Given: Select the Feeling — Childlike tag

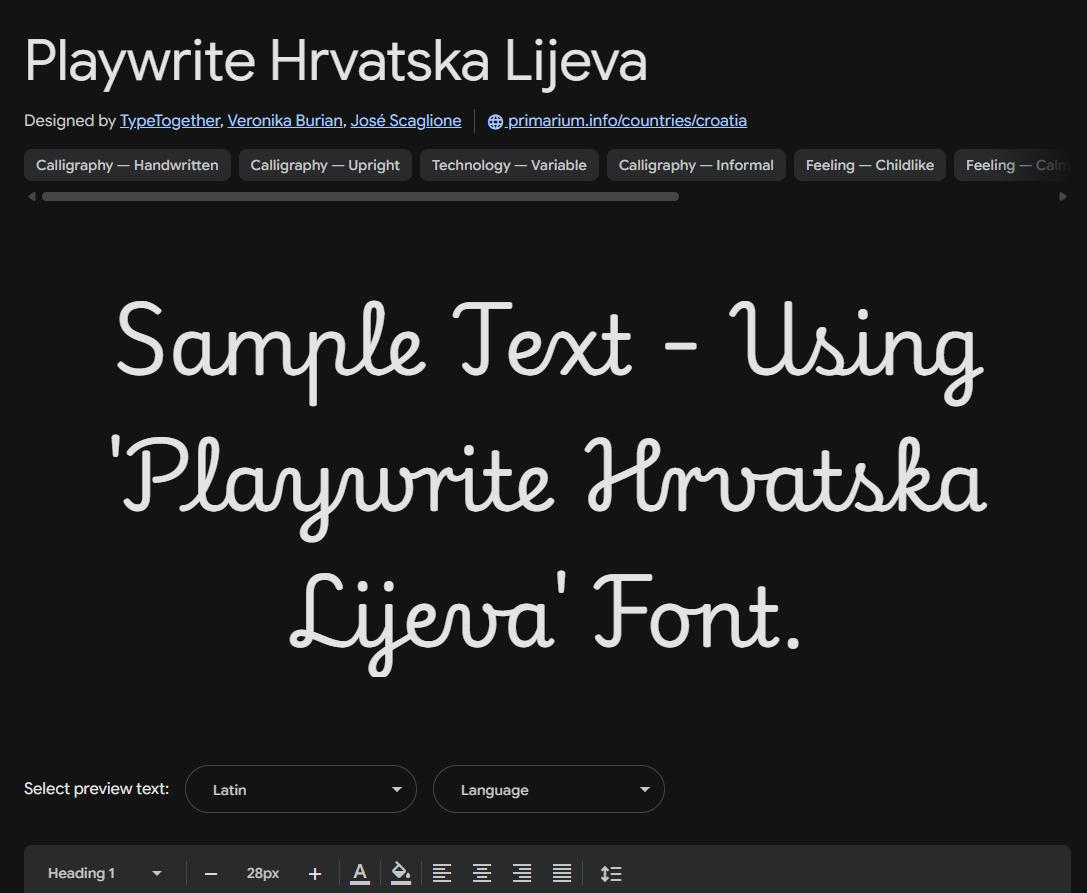Looking at the screenshot, I should click(x=870, y=165).
